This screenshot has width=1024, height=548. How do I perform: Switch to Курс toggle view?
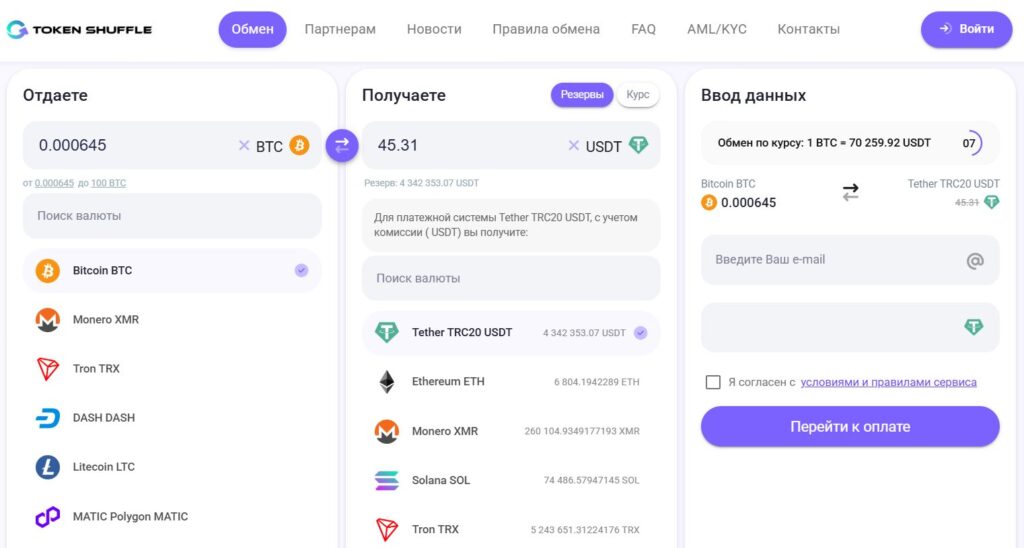[x=638, y=95]
